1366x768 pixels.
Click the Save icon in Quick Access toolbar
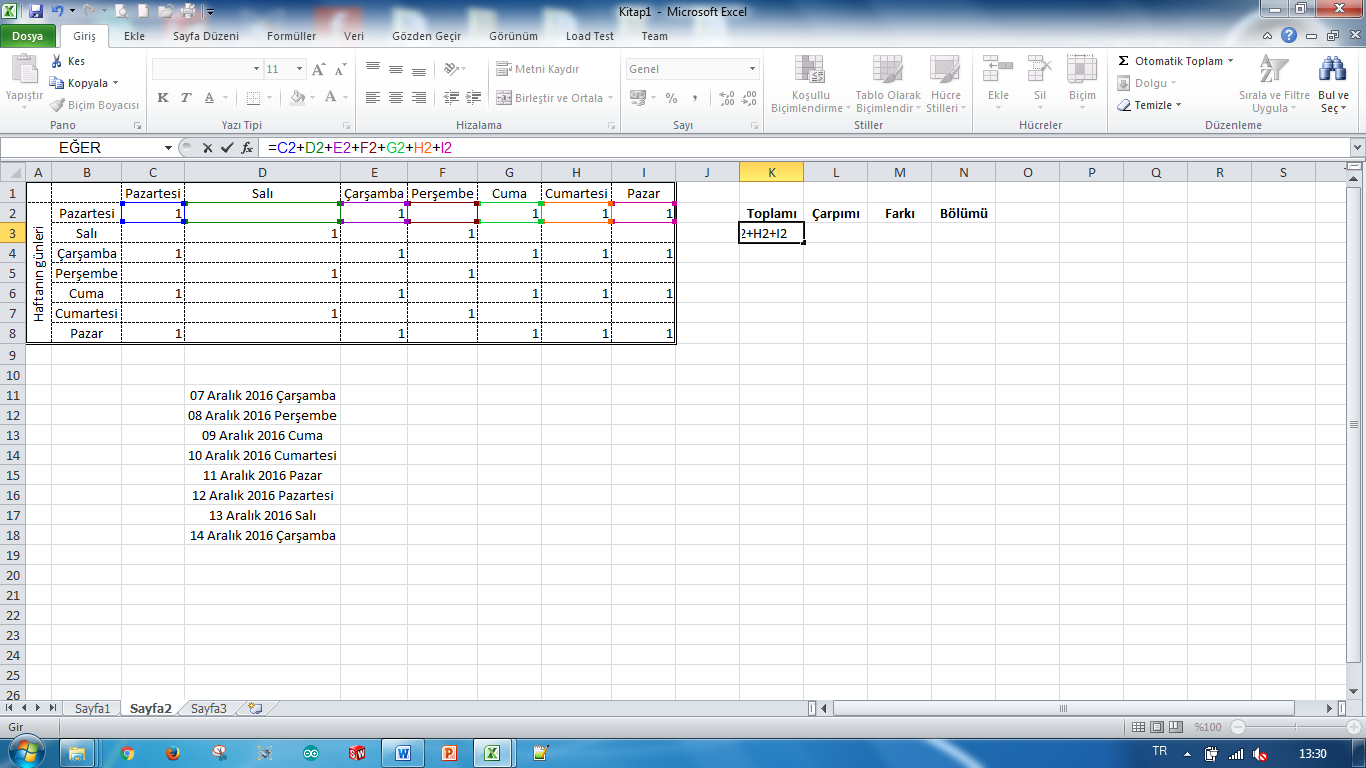tap(36, 11)
